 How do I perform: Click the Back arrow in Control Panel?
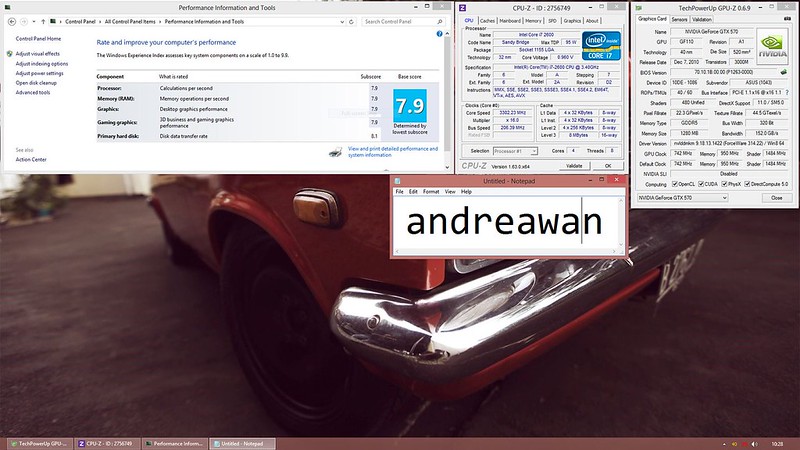12,21
